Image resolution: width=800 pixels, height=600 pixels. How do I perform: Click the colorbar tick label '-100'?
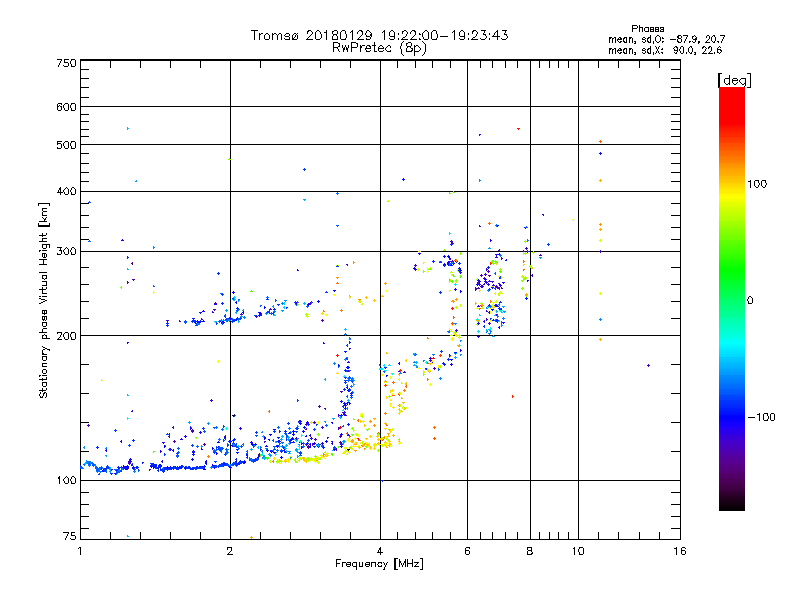click(761, 417)
